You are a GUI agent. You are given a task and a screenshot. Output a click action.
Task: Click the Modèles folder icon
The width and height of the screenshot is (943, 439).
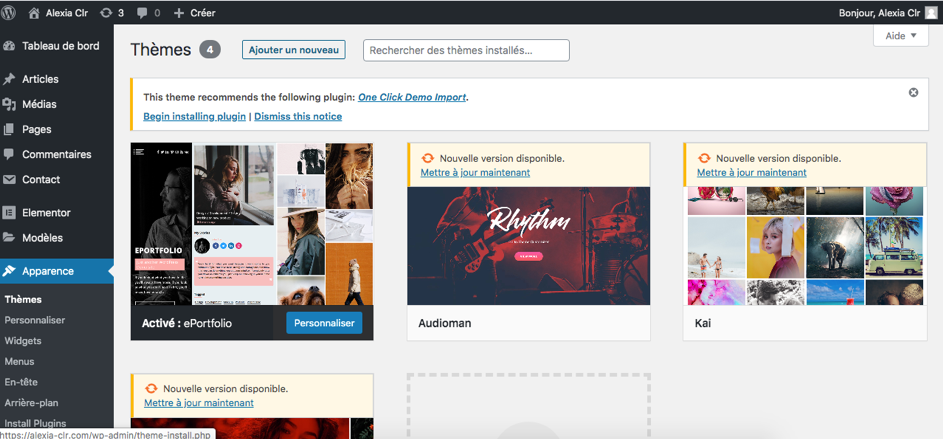coord(9,238)
